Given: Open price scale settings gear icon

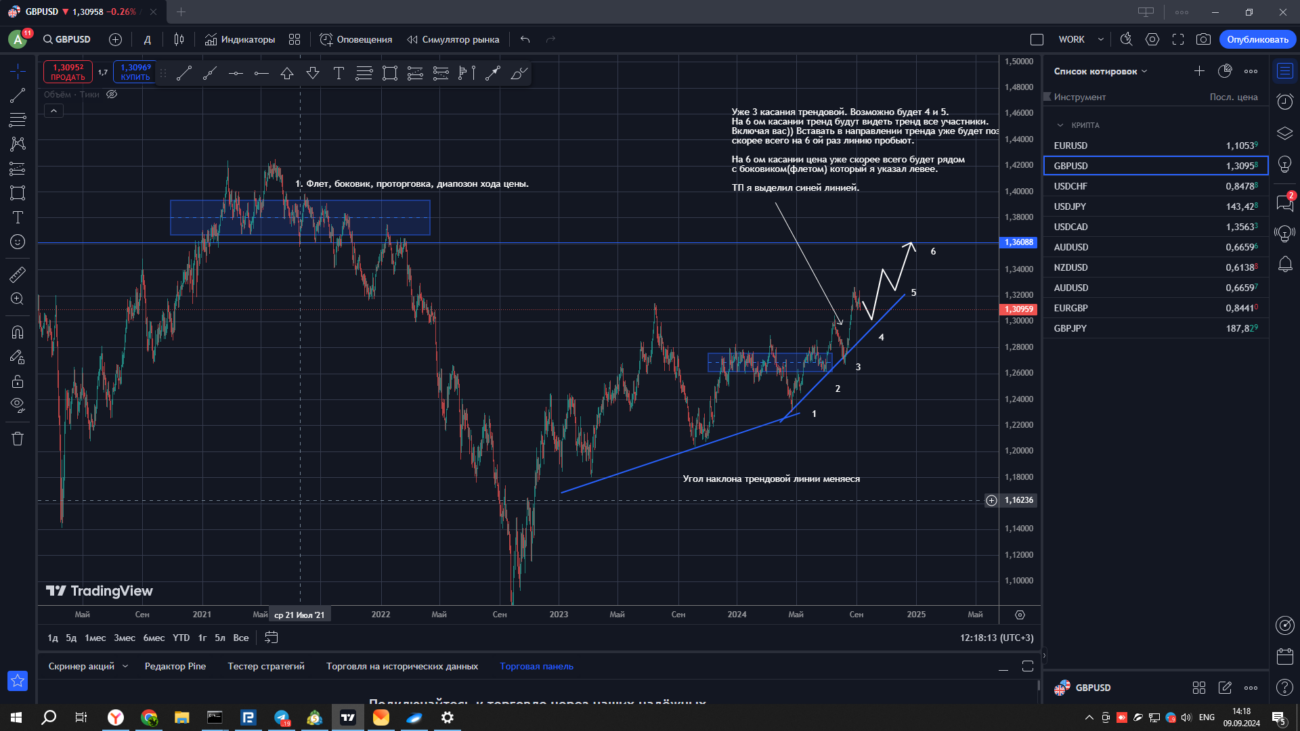Looking at the screenshot, I should click(1019, 615).
